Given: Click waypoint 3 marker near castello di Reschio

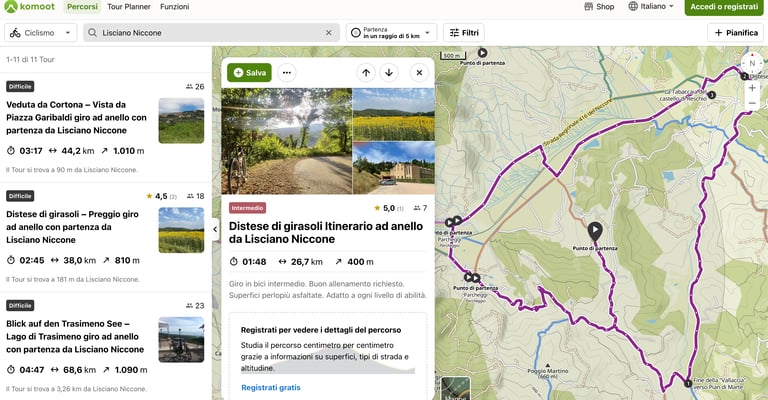Looking at the screenshot, I should pyautogui.click(x=712, y=95).
